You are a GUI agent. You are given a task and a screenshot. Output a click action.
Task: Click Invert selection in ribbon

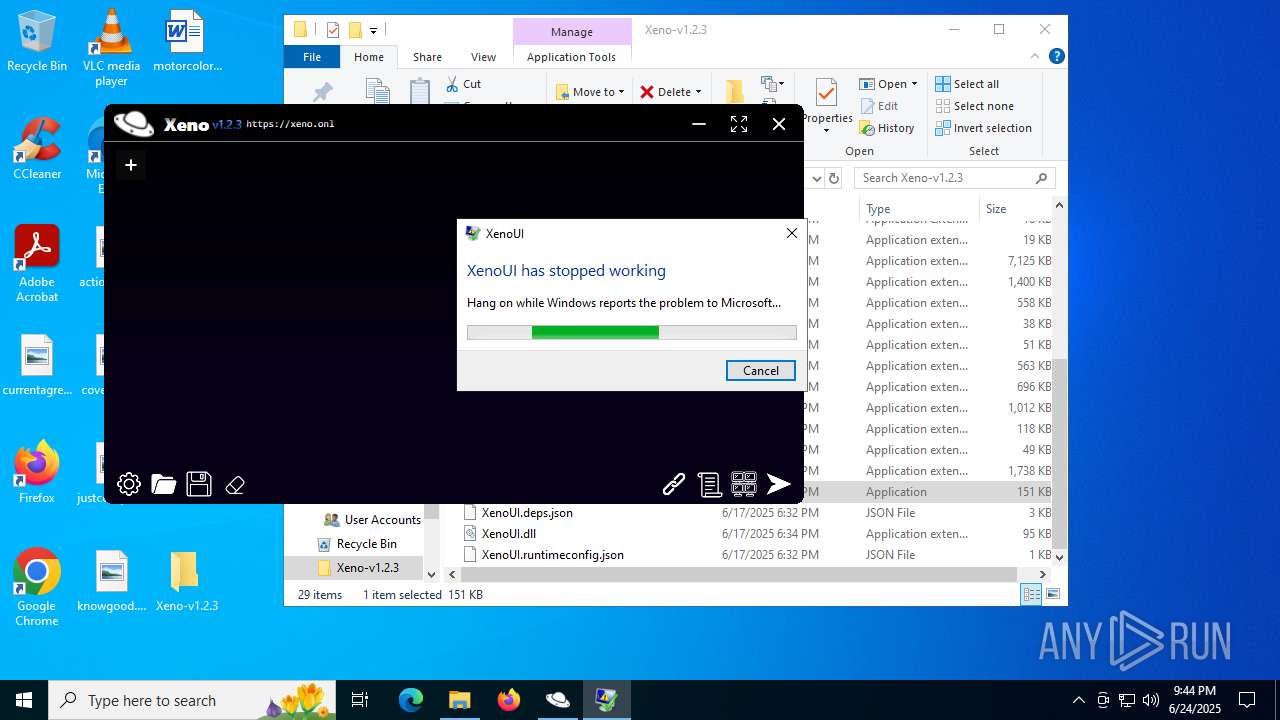(x=983, y=128)
